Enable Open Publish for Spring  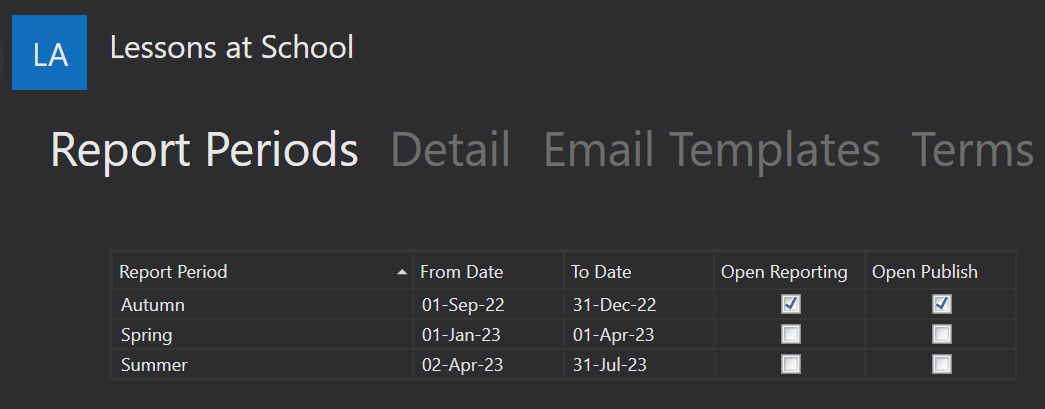pos(941,334)
